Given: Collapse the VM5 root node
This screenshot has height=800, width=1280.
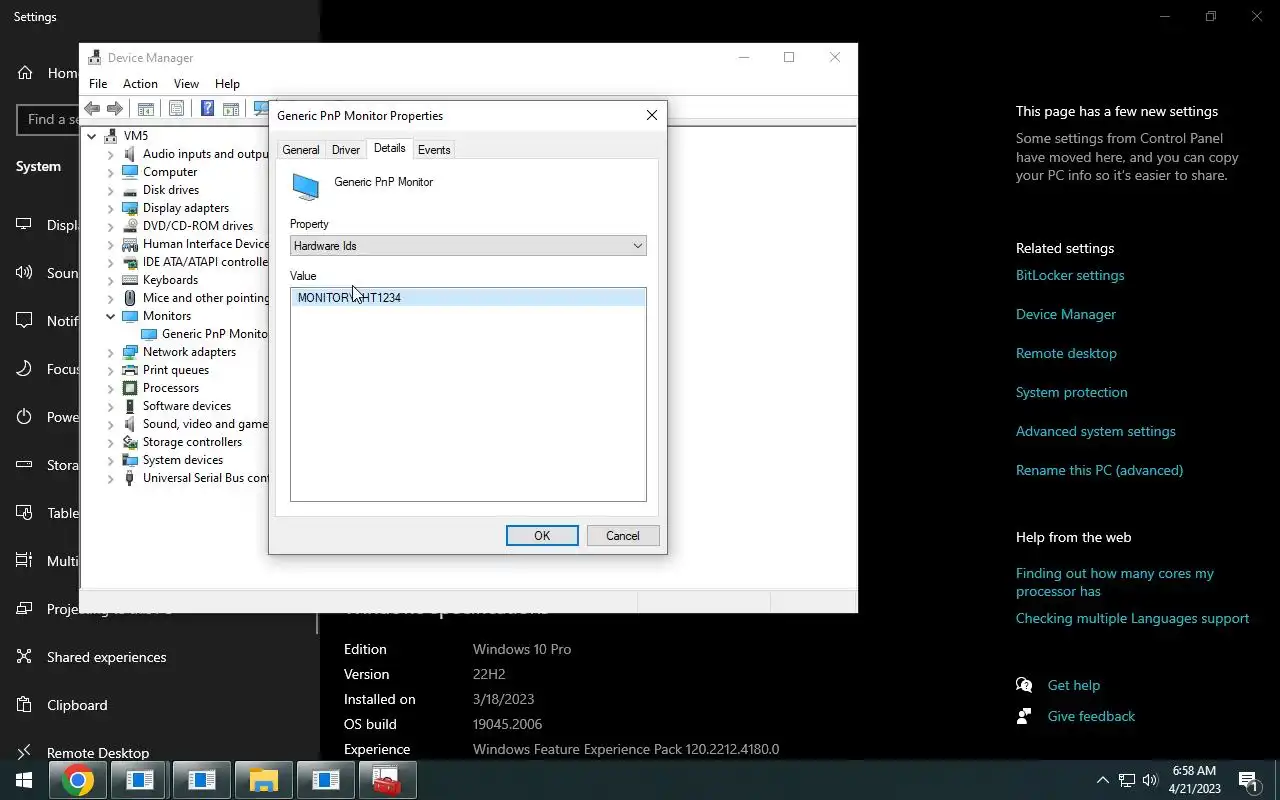Looking at the screenshot, I should click(92, 136).
